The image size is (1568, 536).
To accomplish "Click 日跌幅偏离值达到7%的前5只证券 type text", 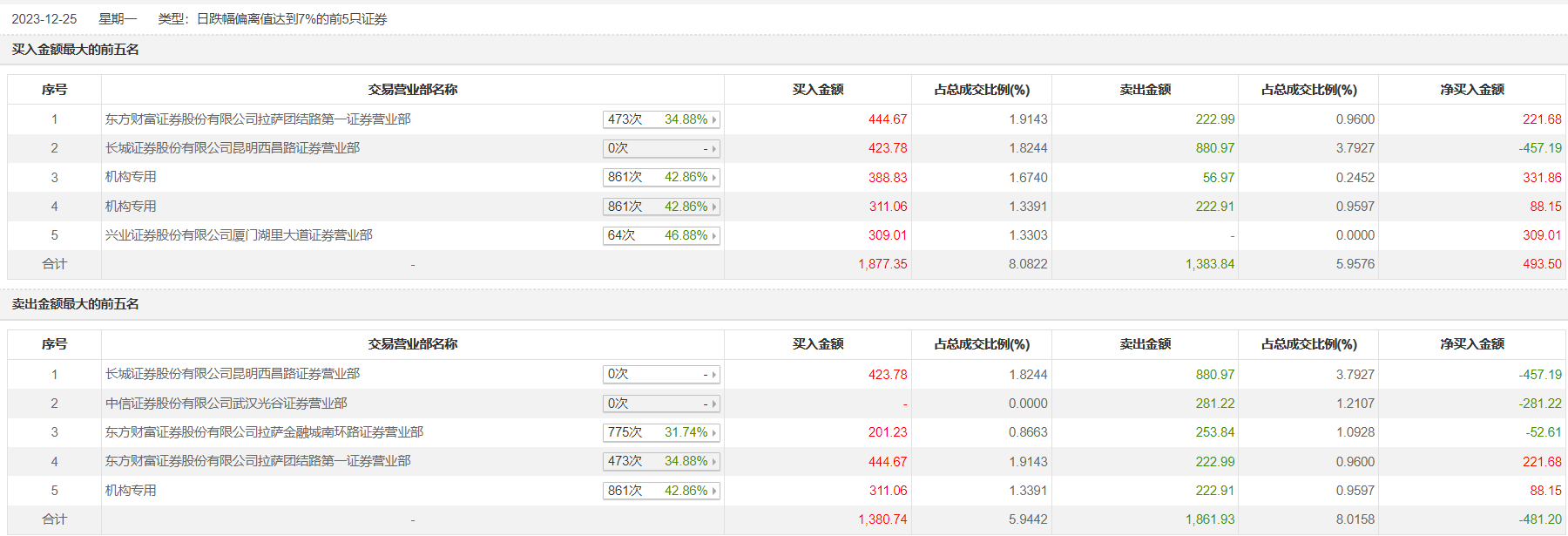I will (x=292, y=19).
